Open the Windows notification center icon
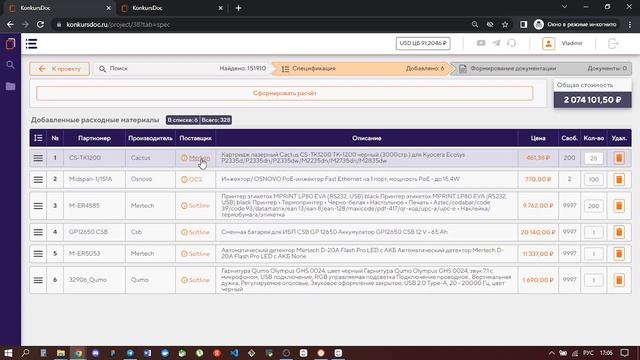 pyautogui.click(x=624, y=353)
